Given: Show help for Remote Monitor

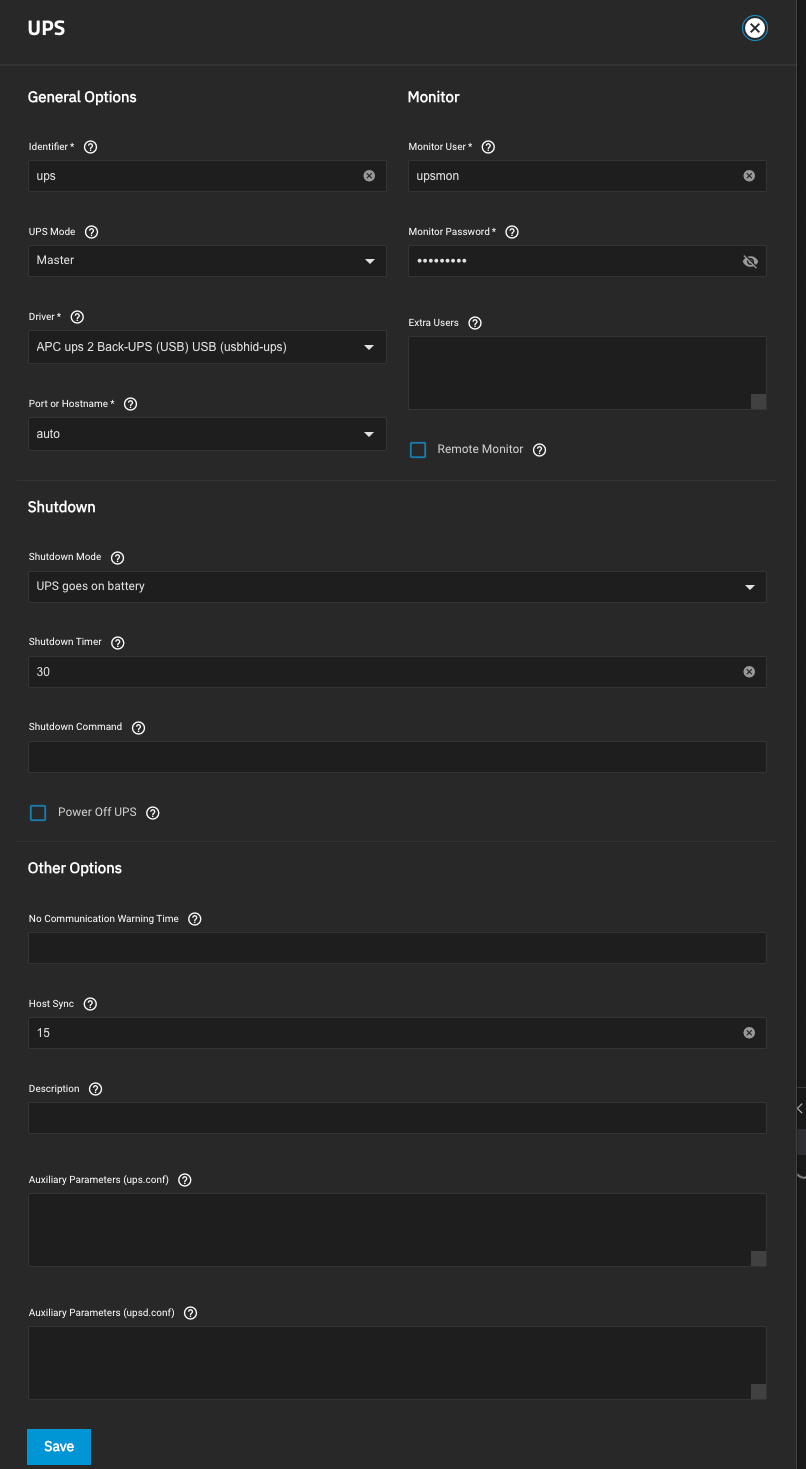Looking at the screenshot, I should click(540, 450).
